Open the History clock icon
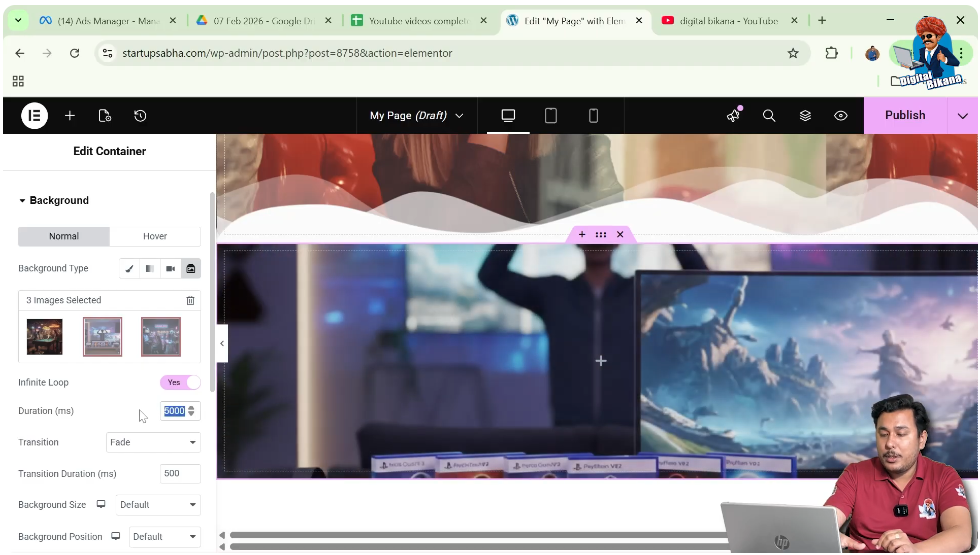This screenshot has height=555, width=980. click(140, 115)
